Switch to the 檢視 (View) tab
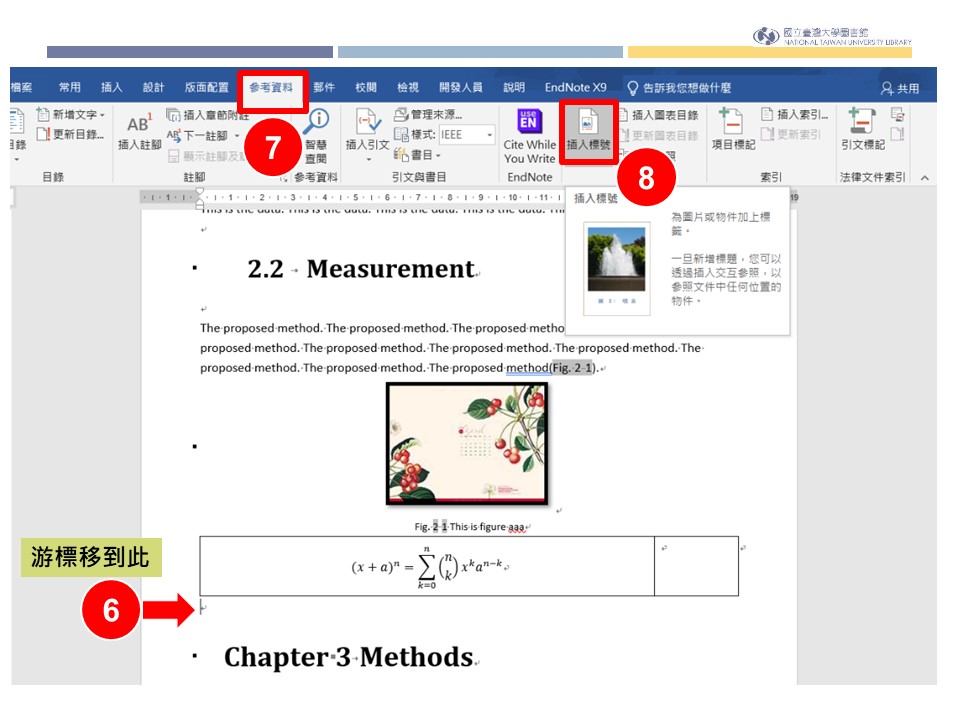960x720 pixels. point(408,88)
